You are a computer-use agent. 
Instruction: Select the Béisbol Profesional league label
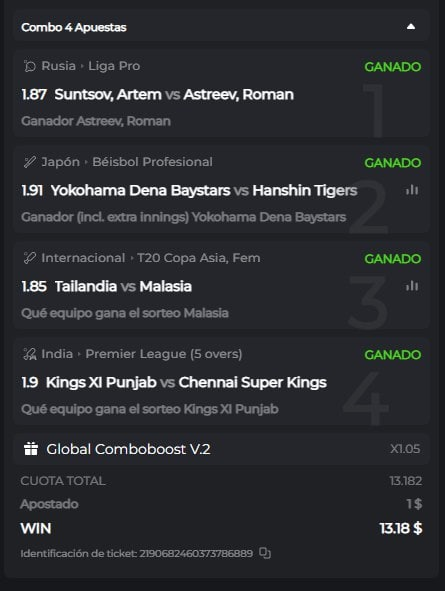click(152, 162)
